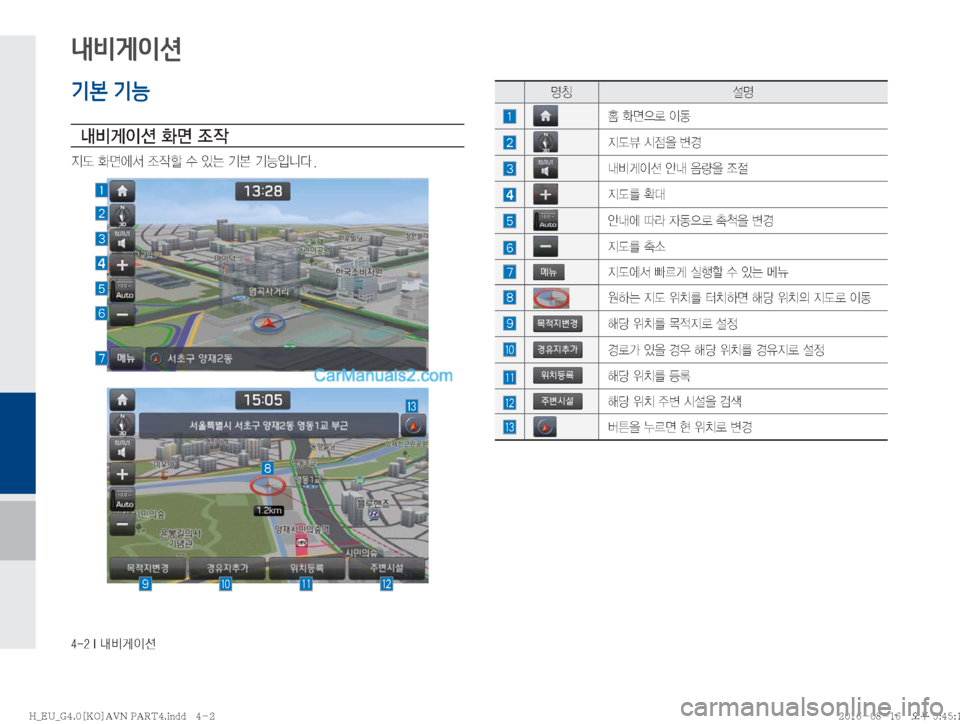Select the 명칭 table column header

[x=561, y=92]
